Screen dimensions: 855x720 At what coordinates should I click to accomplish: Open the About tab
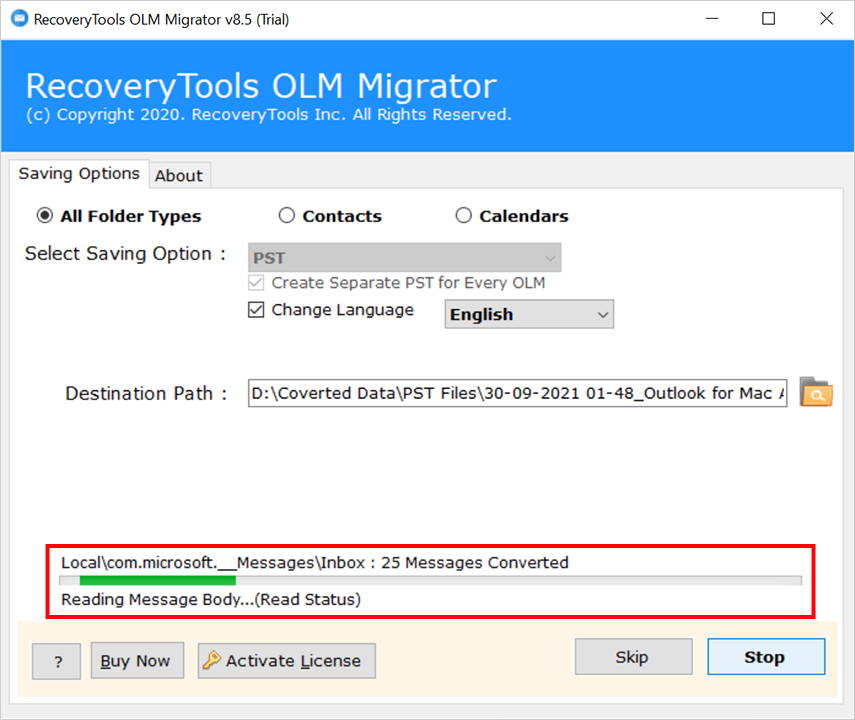179,176
